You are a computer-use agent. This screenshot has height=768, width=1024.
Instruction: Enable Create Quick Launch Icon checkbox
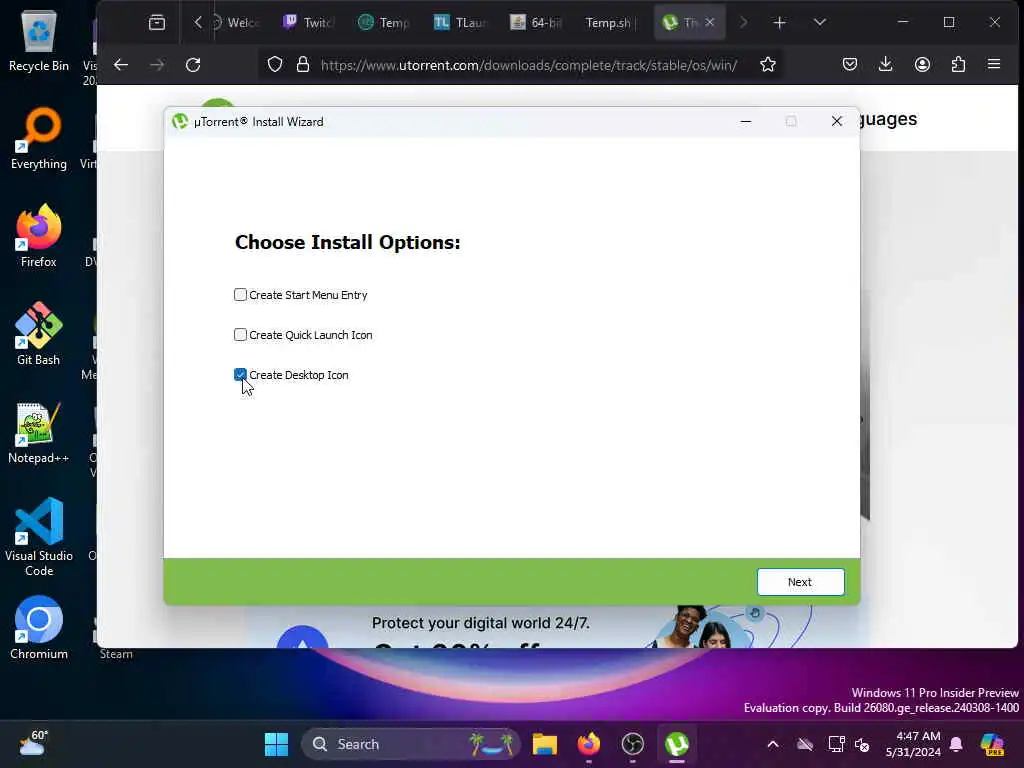point(240,334)
